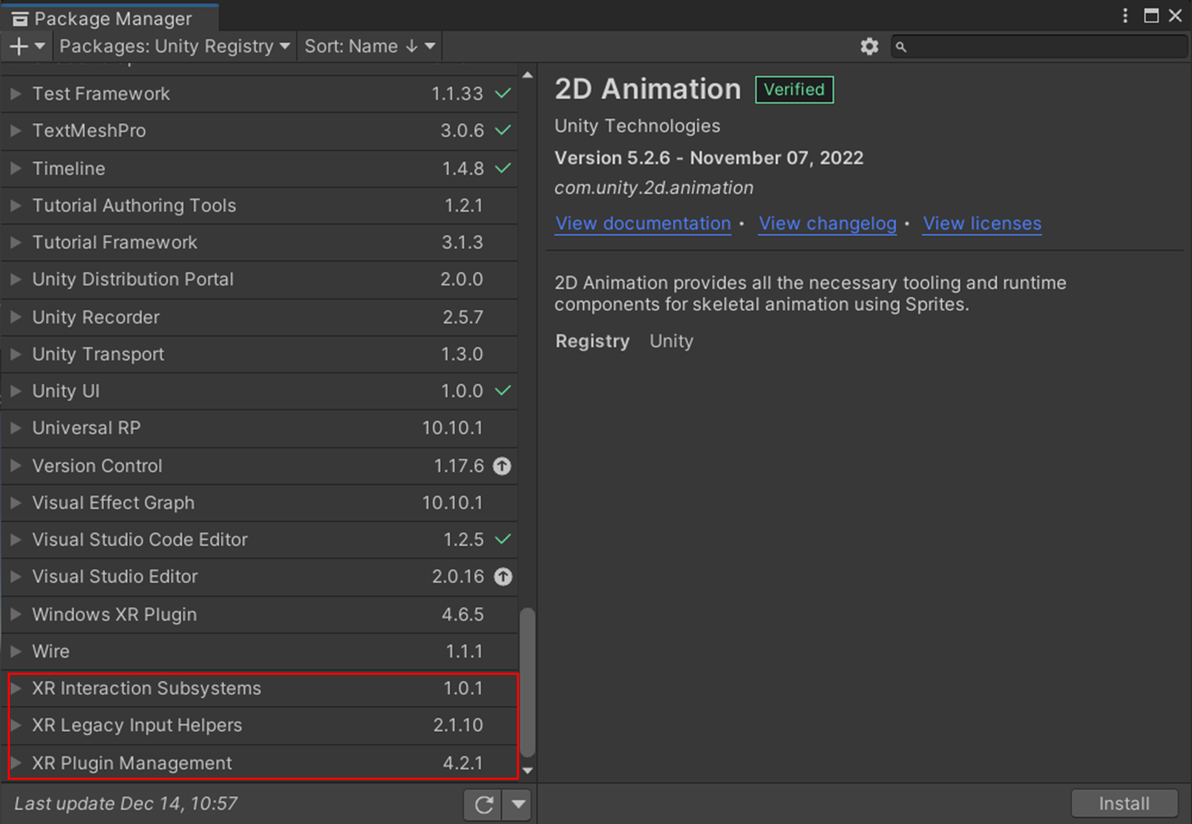
Task: Click the Version Control update arrow icon
Action: click(x=502, y=466)
